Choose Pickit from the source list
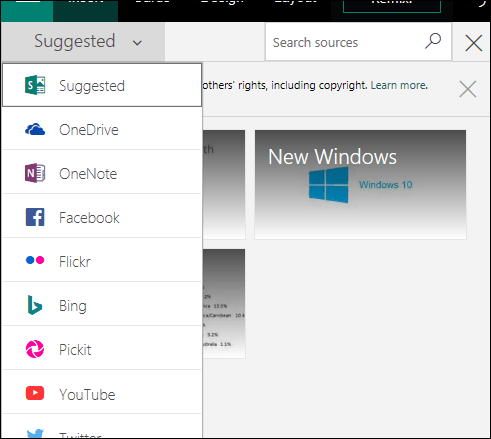The image size is (491, 439). pos(102,349)
